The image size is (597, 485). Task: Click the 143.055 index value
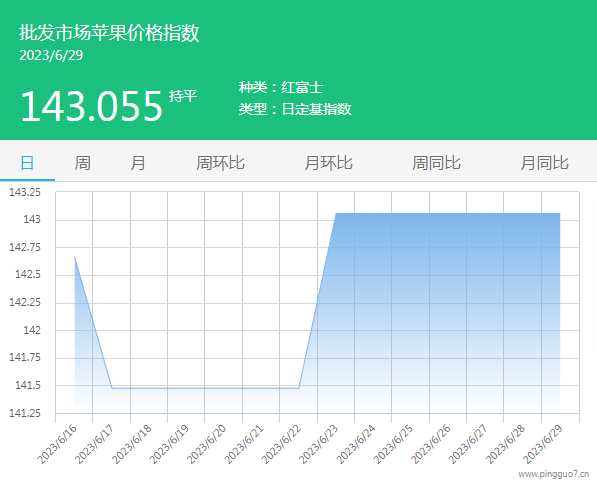coord(91,106)
